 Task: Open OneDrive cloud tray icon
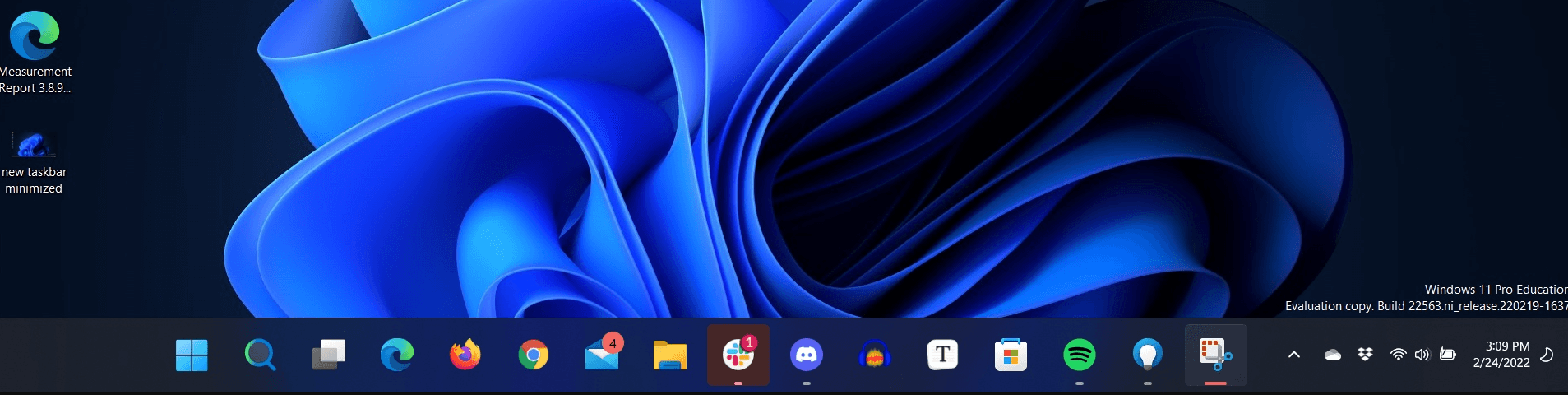click(1333, 355)
